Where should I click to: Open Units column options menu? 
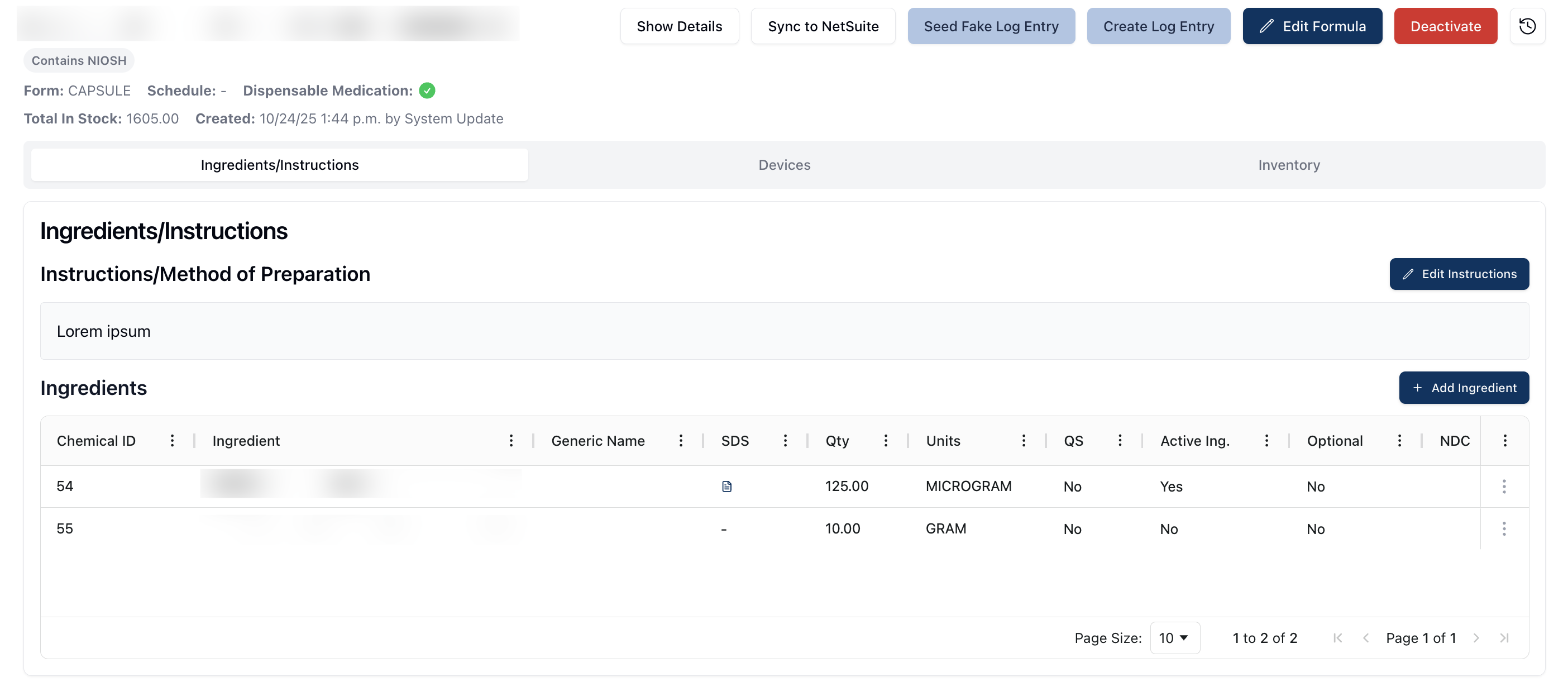click(x=1023, y=440)
